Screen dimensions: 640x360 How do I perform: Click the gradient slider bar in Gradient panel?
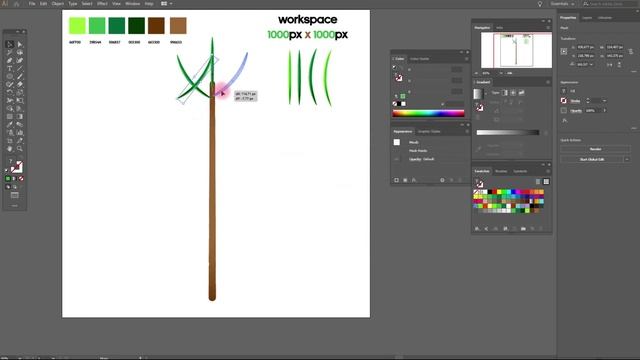click(508, 132)
